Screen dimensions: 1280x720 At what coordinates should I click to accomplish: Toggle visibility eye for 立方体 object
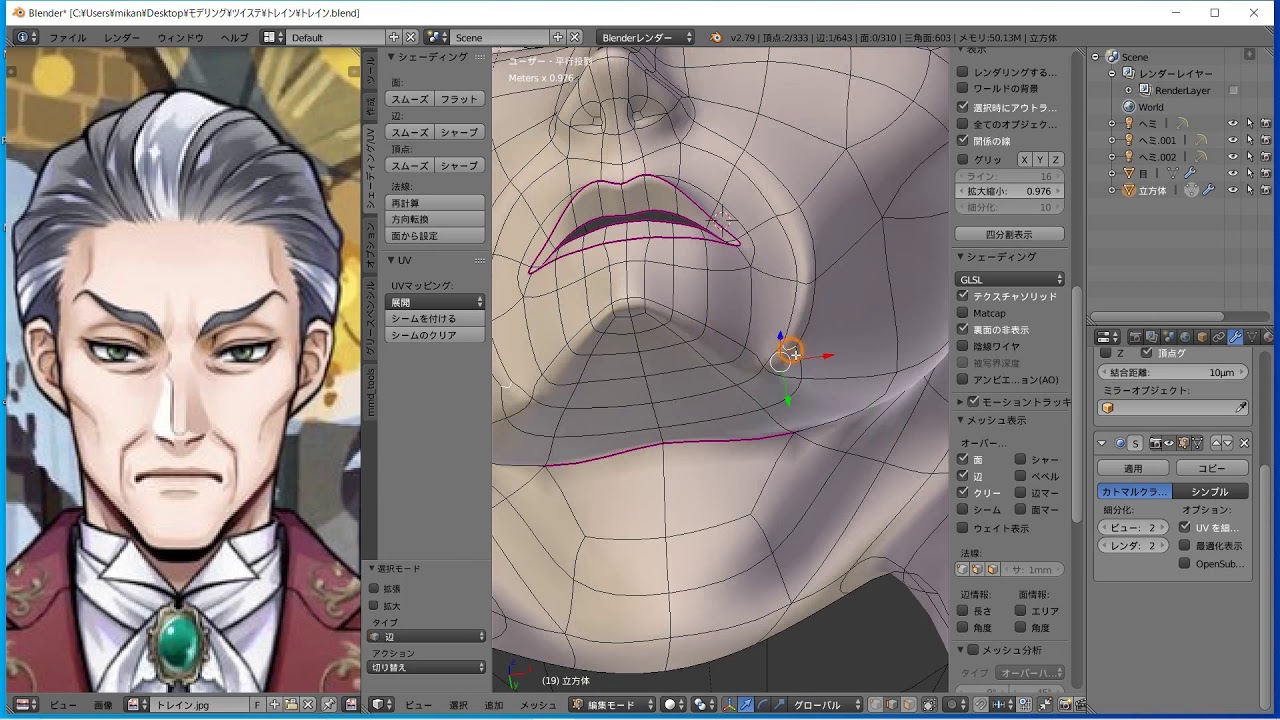1232,190
